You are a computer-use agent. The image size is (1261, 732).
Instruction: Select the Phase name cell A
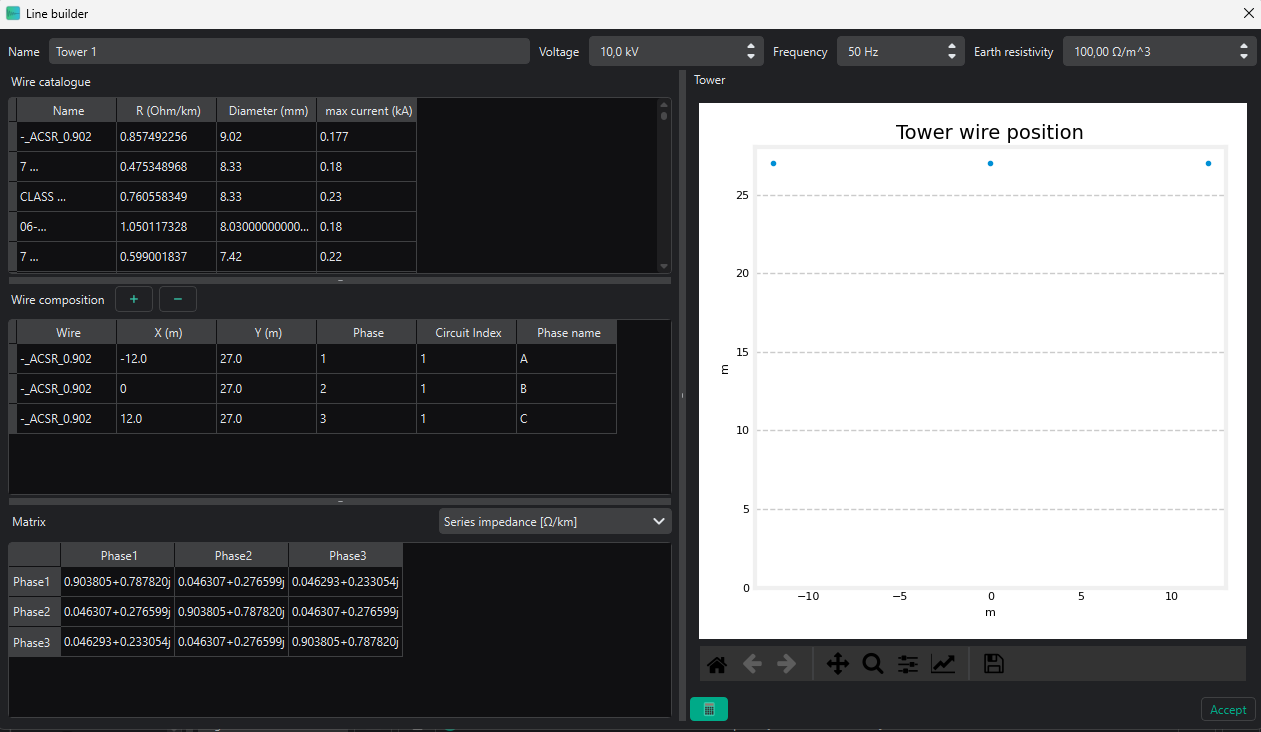[567, 359]
